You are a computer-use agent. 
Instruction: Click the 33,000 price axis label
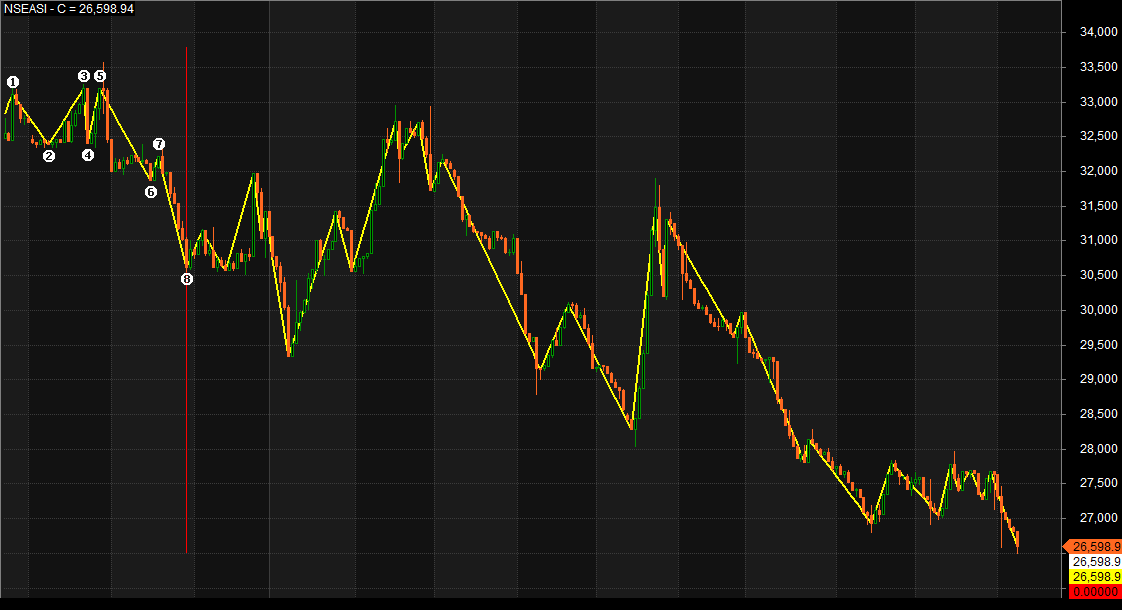point(1098,102)
